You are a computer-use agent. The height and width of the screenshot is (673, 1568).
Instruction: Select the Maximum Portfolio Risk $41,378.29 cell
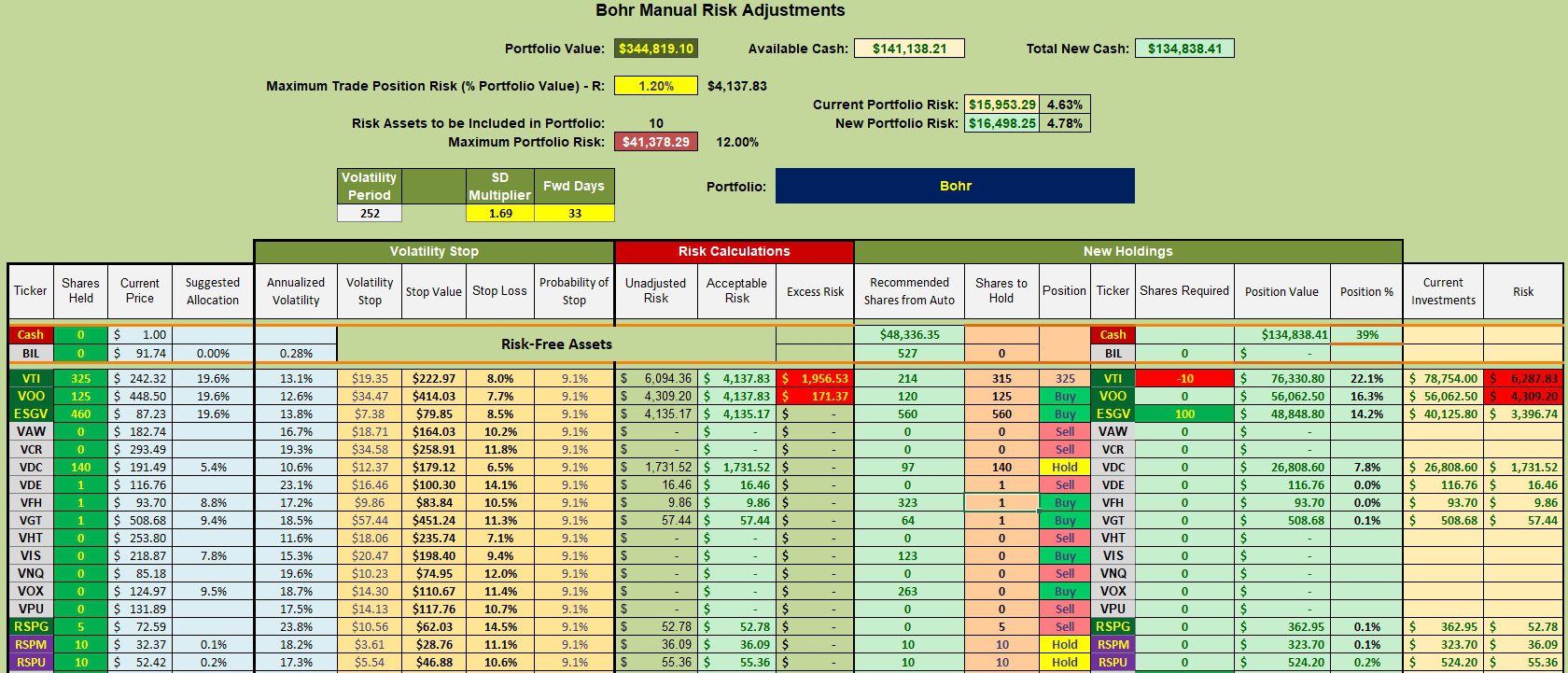tap(656, 142)
